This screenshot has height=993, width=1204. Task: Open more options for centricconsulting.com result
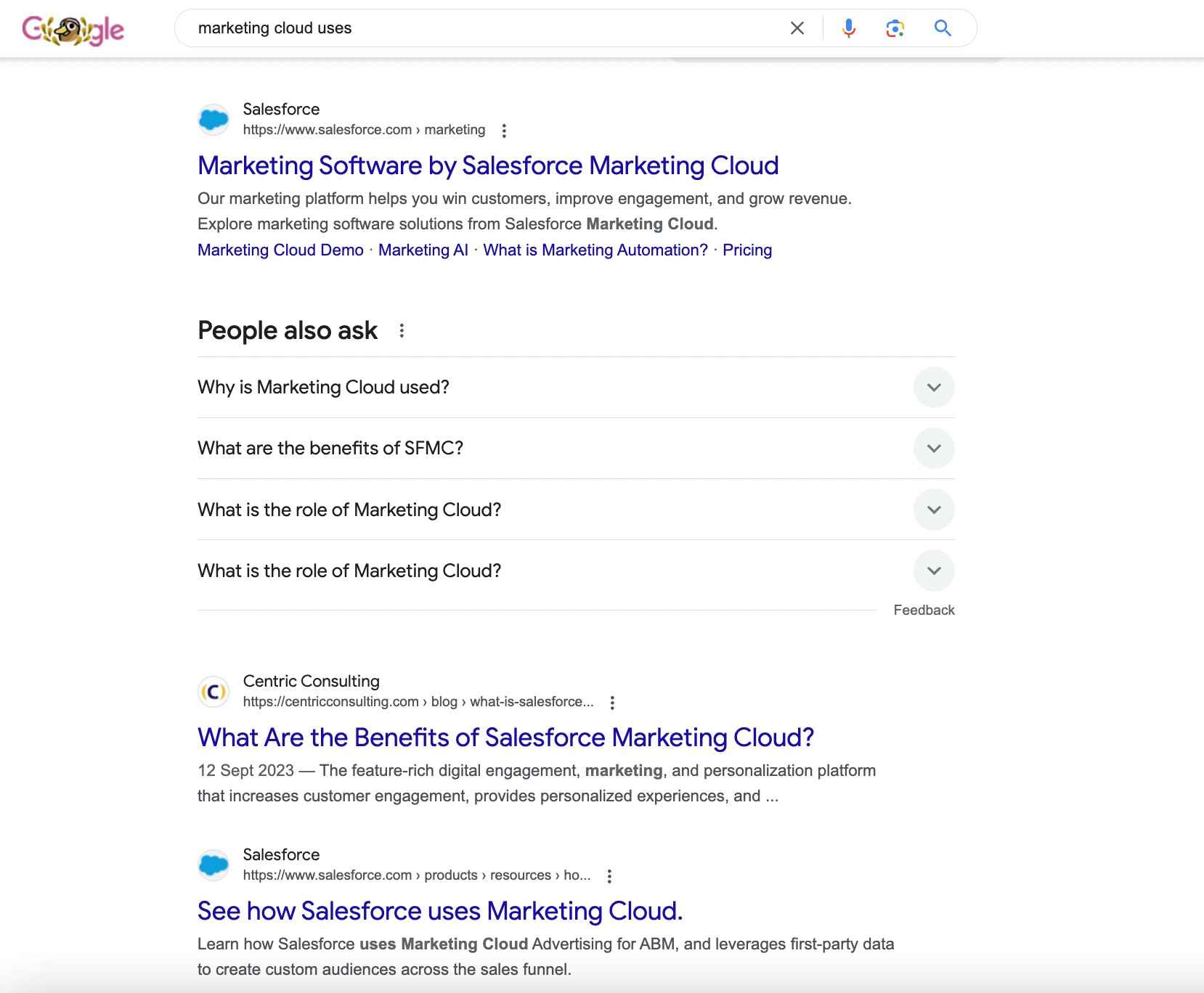pos(612,703)
